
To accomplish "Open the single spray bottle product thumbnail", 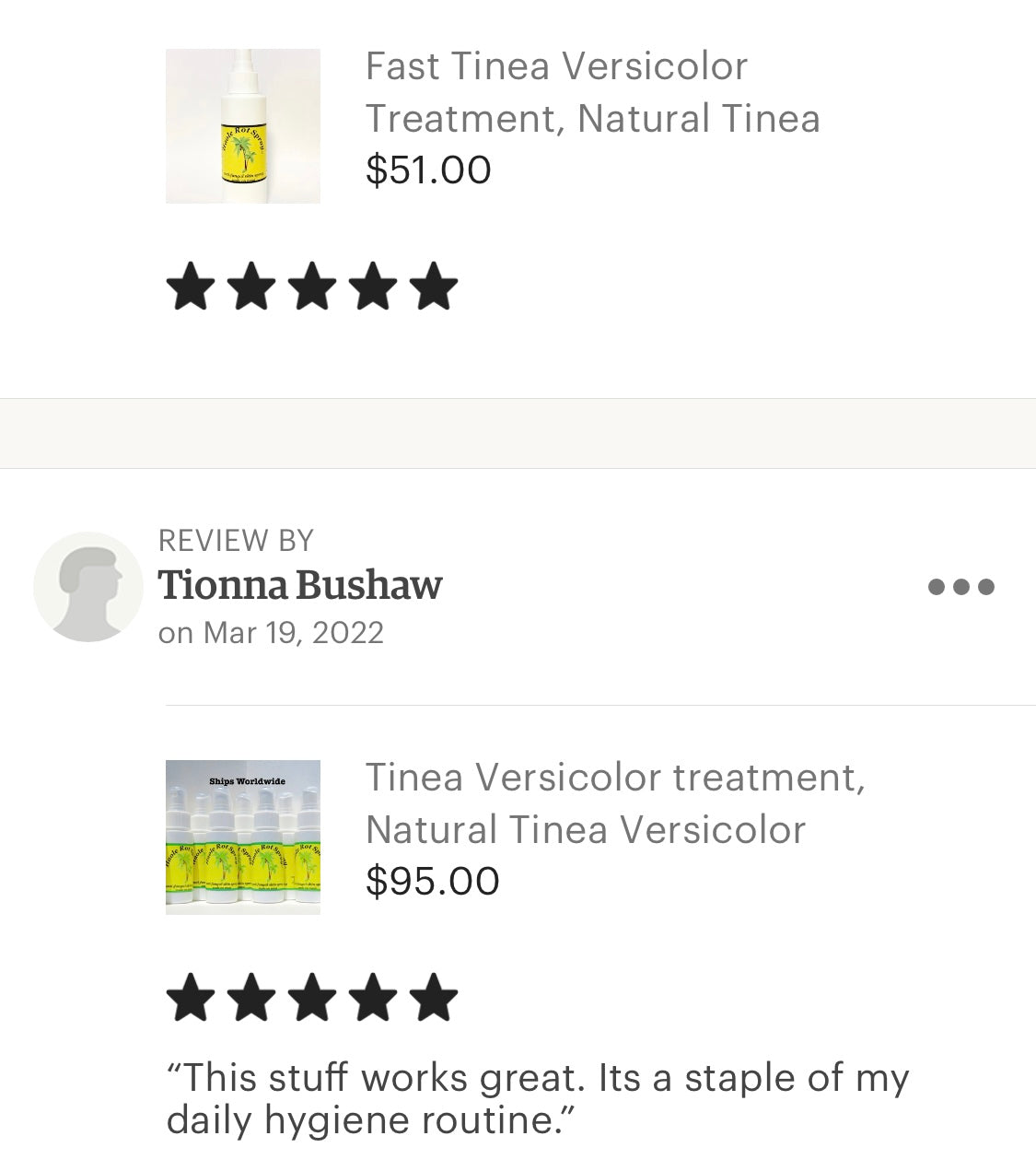I will (243, 126).
